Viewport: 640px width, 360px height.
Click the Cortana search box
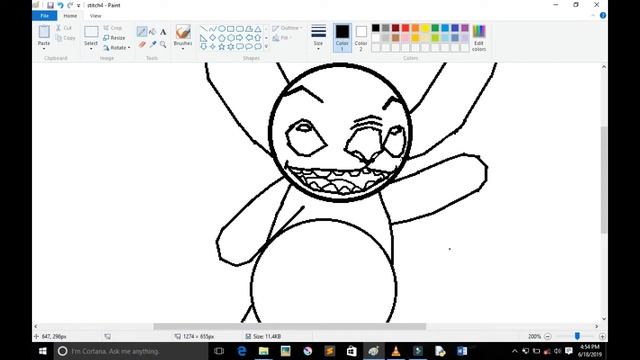131,351
